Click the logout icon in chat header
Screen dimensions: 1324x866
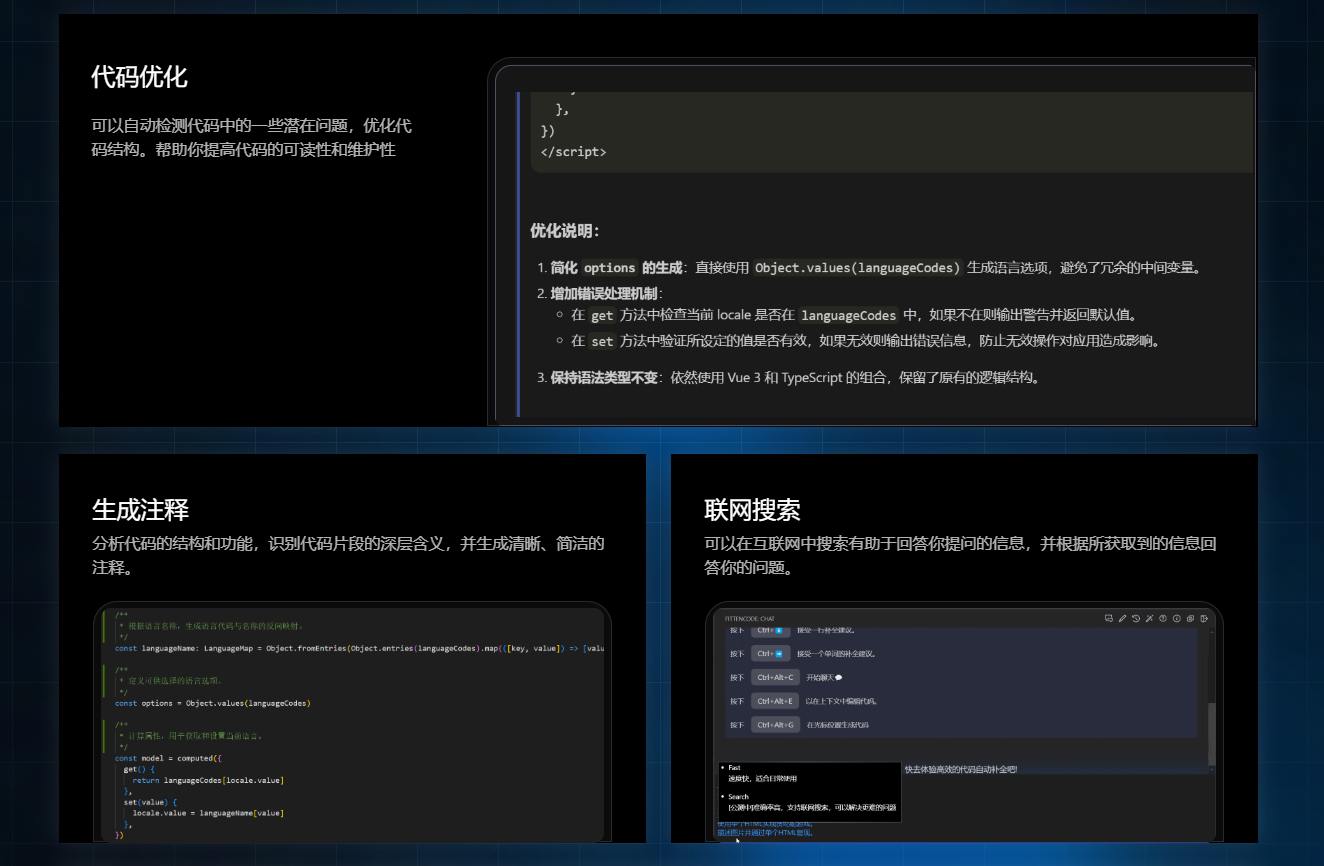point(1204,618)
